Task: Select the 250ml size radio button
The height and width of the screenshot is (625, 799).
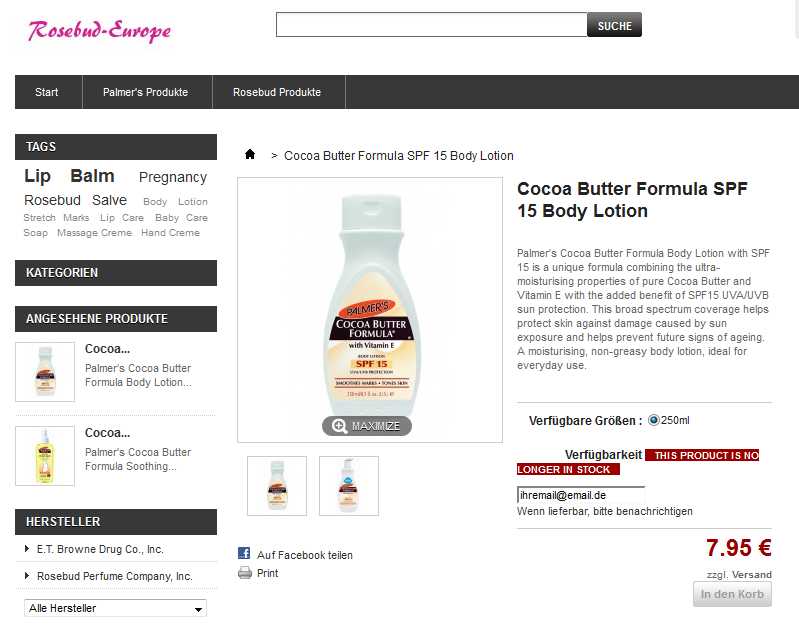Action: [x=653, y=420]
